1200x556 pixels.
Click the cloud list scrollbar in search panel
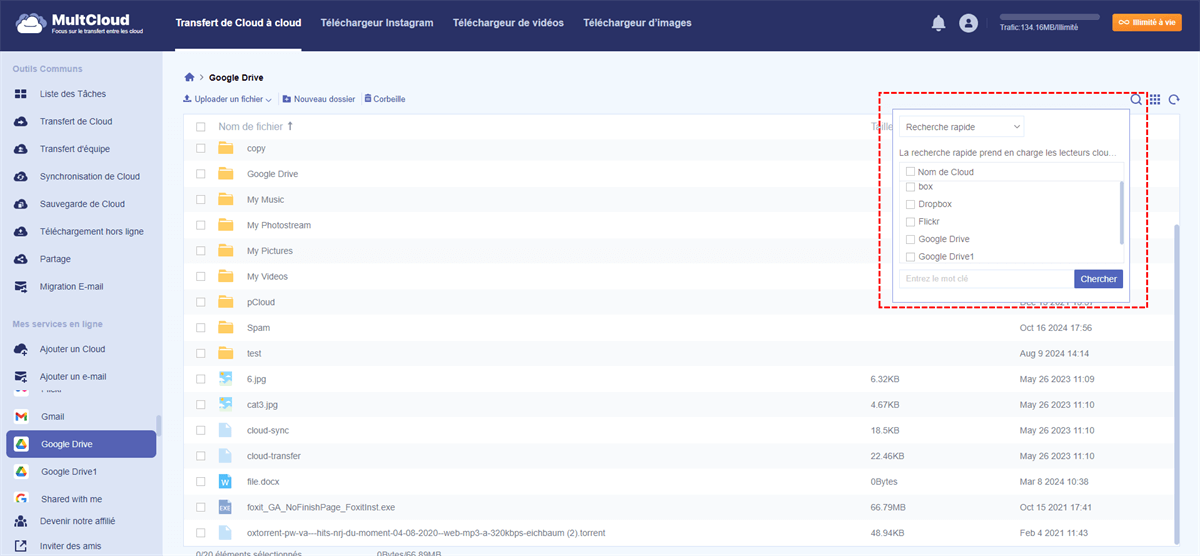pos(1121,212)
